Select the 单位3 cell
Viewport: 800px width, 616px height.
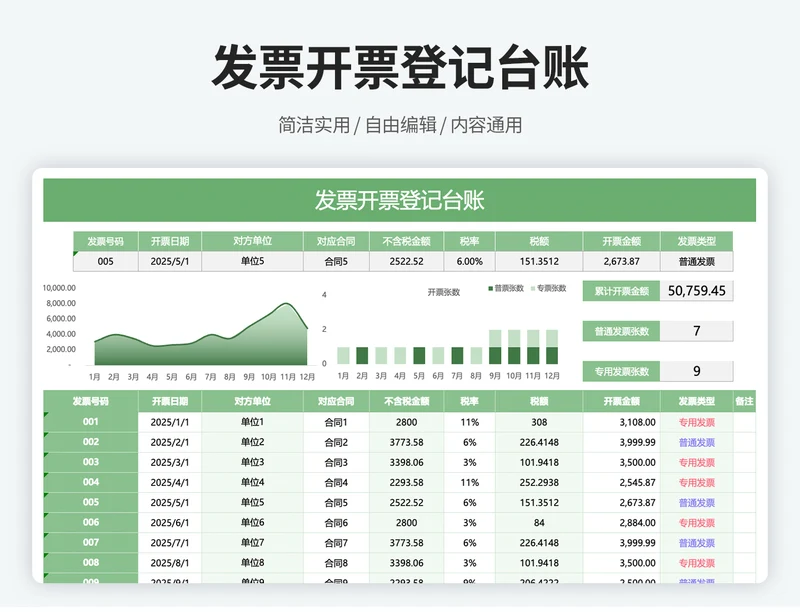coord(253,462)
